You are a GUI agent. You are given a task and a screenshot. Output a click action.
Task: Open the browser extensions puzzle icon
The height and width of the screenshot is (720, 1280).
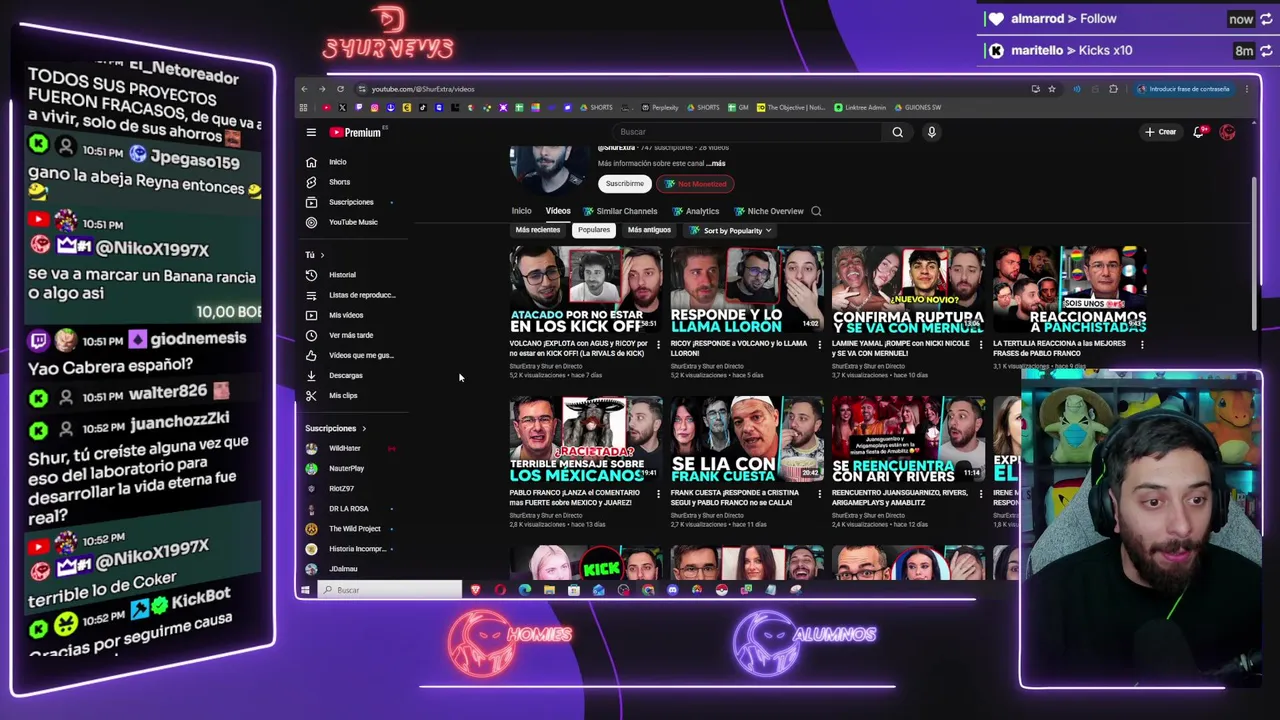(1113, 89)
